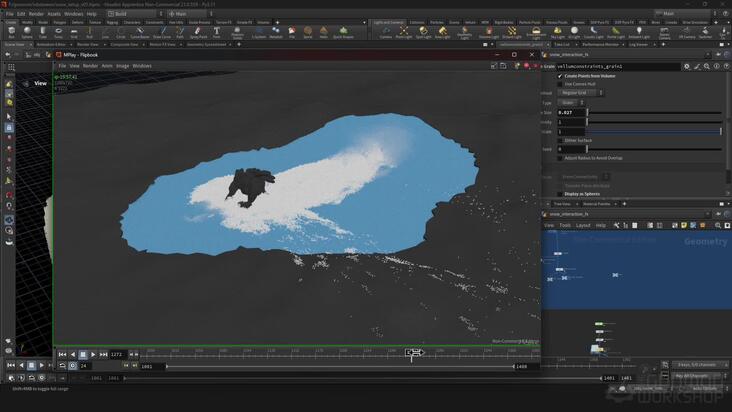Select the Tube shelf tool
This screenshot has height=412, width=732.
42,32
